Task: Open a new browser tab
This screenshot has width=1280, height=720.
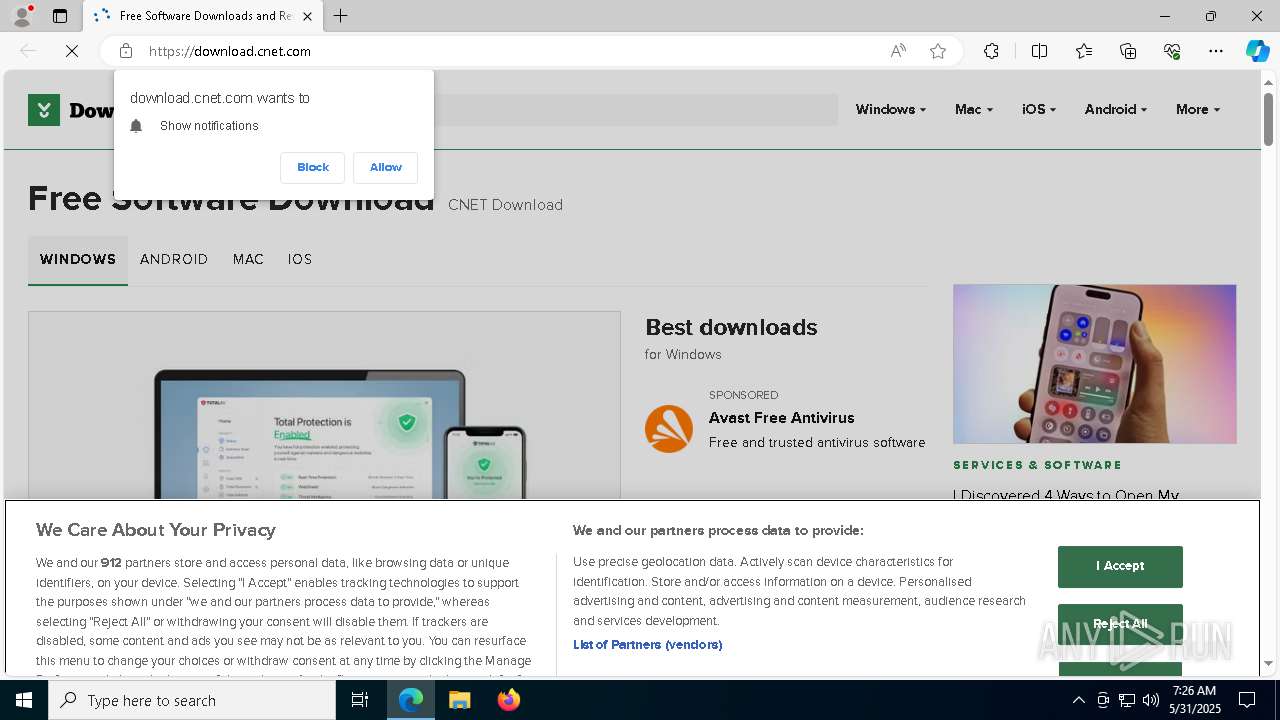Action: (x=341, y=16)
